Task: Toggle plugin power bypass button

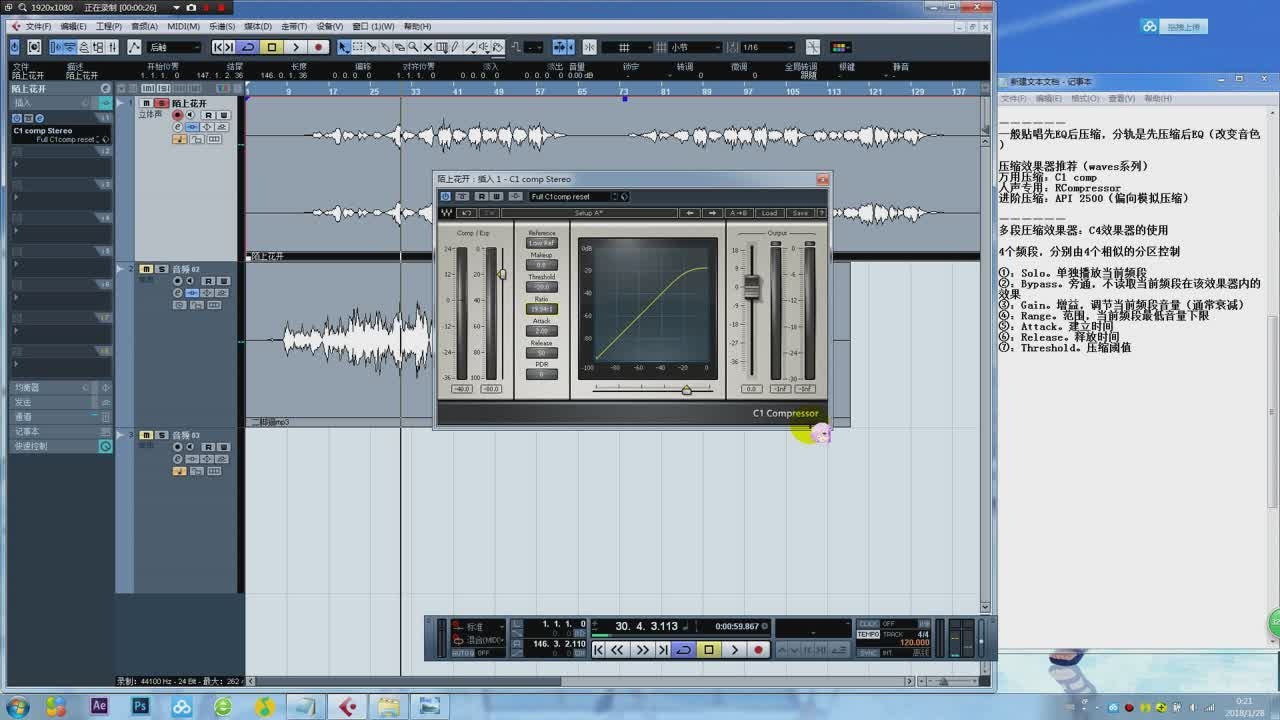Action: (445, 197)
